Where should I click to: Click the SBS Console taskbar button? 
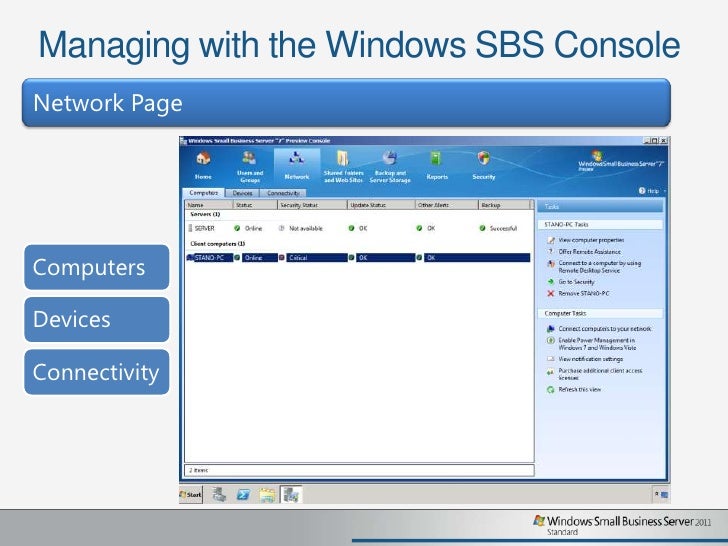291,494
